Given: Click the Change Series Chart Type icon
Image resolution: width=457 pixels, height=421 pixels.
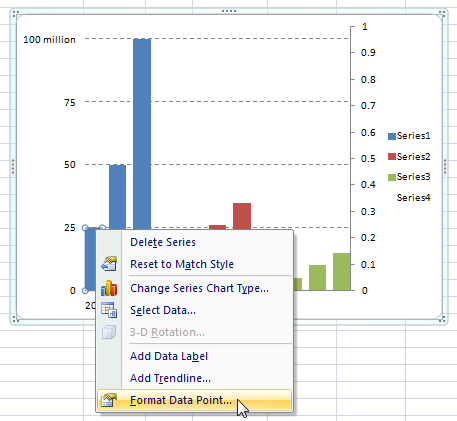Looking at the screenshot, I should 109,288.
